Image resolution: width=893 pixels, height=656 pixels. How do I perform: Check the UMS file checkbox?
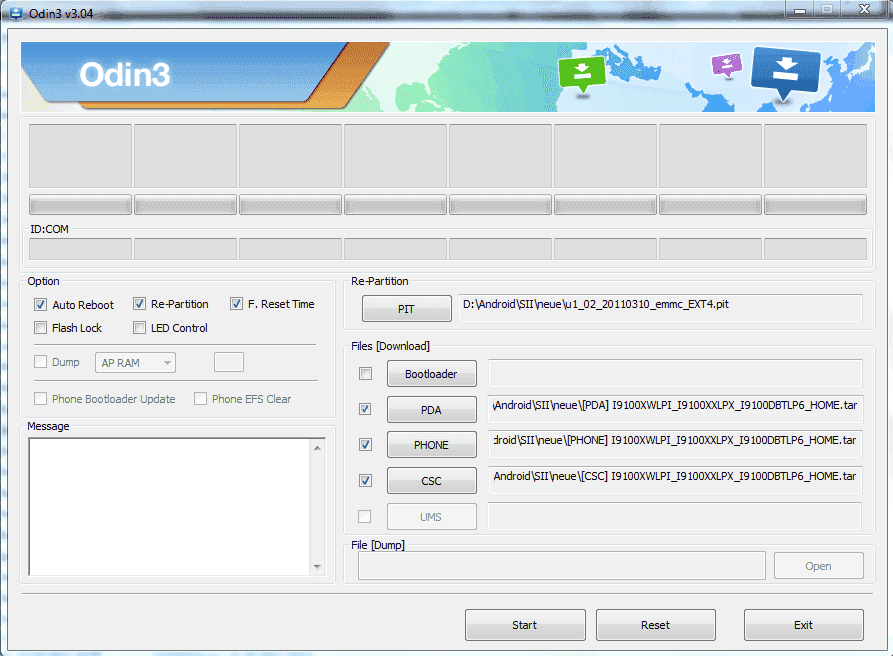(364, 516)
